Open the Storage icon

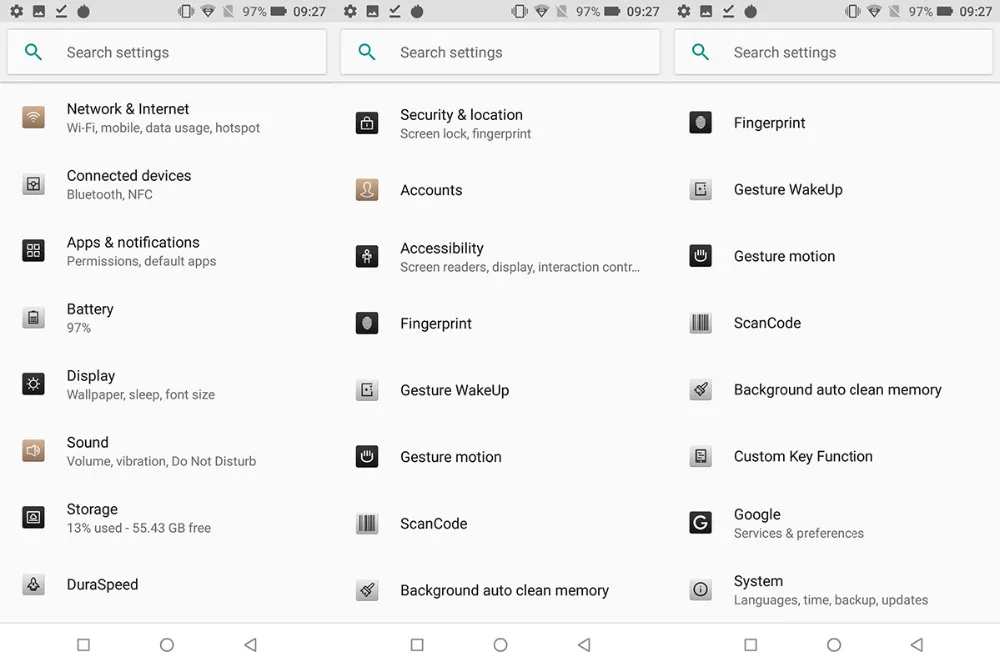click(33, 517)
